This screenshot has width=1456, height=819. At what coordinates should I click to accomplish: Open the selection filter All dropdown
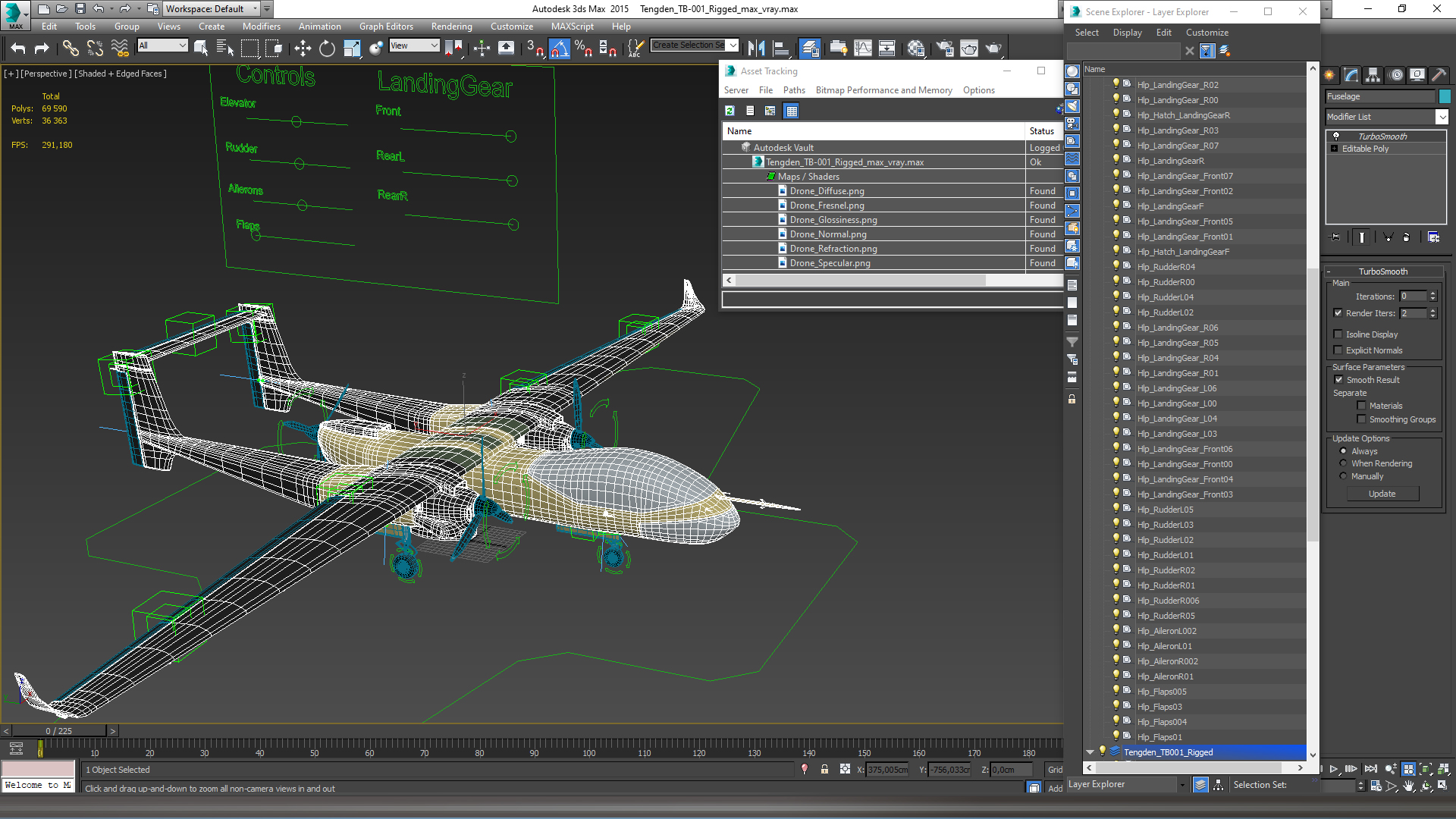tap(162, 45)
